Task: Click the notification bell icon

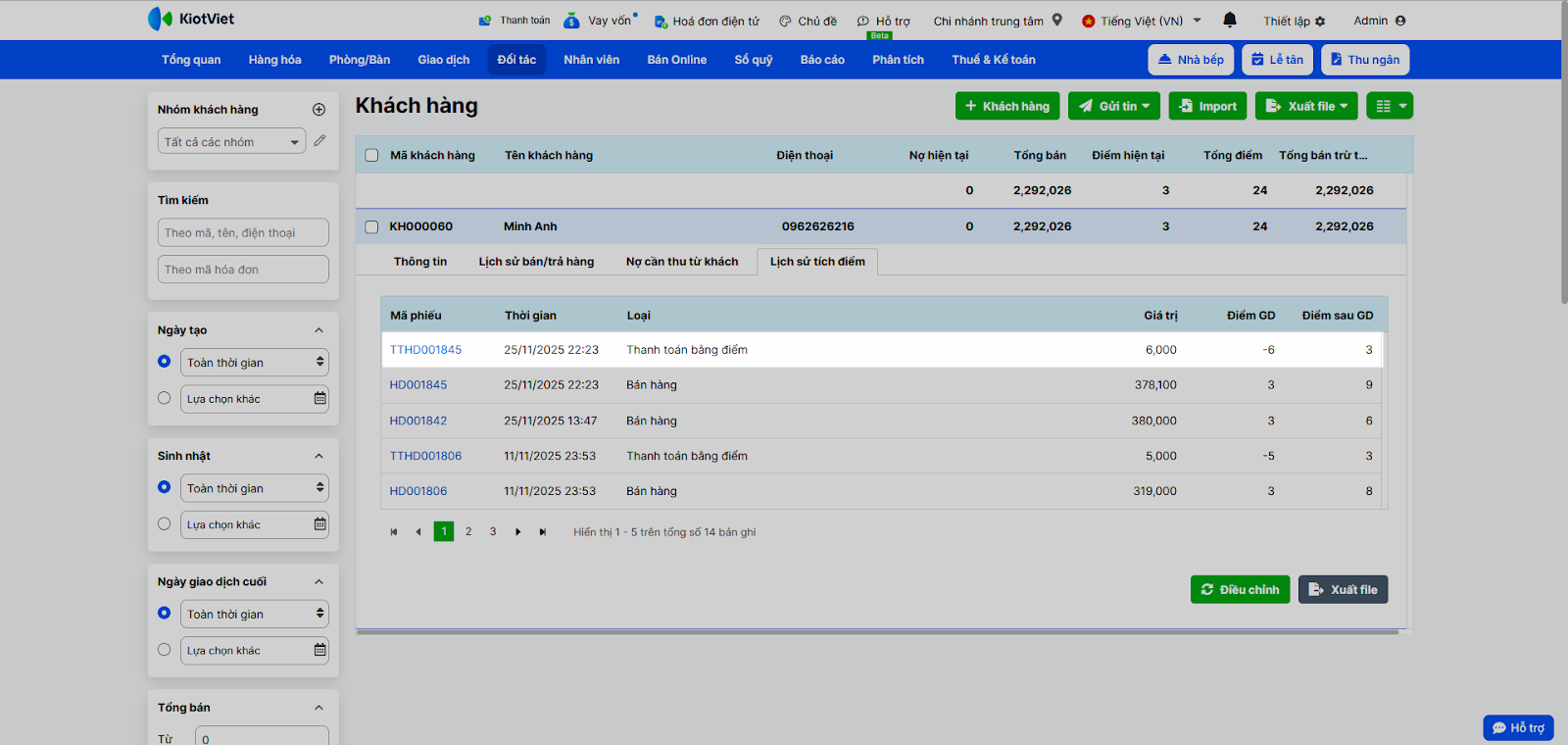Action: [x=1230, y=20]
